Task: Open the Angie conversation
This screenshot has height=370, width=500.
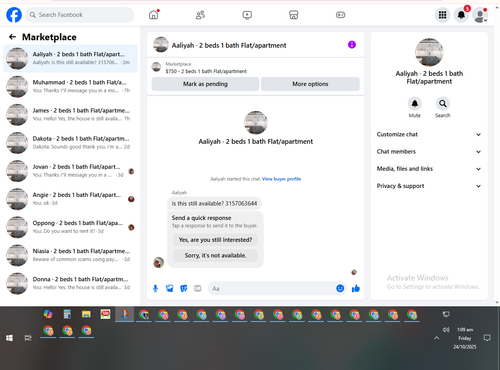Action: (70, 199)
